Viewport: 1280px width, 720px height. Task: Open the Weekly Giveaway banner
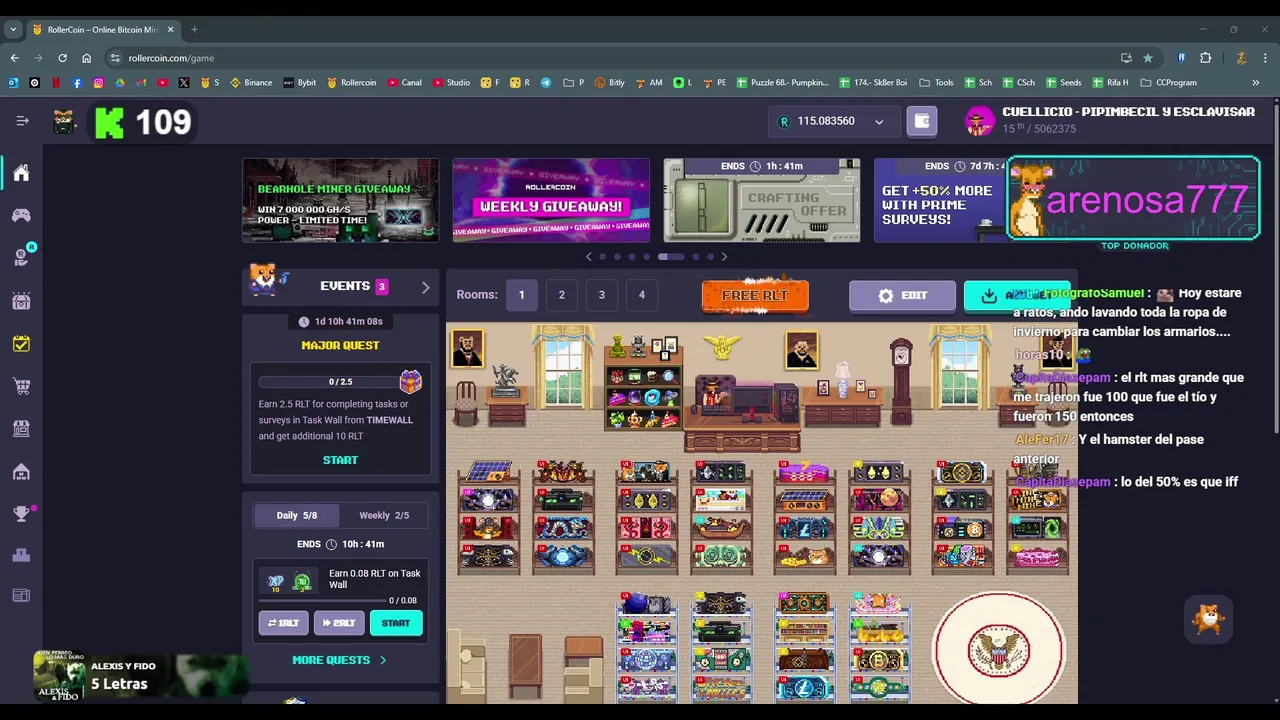coord(551,200)
